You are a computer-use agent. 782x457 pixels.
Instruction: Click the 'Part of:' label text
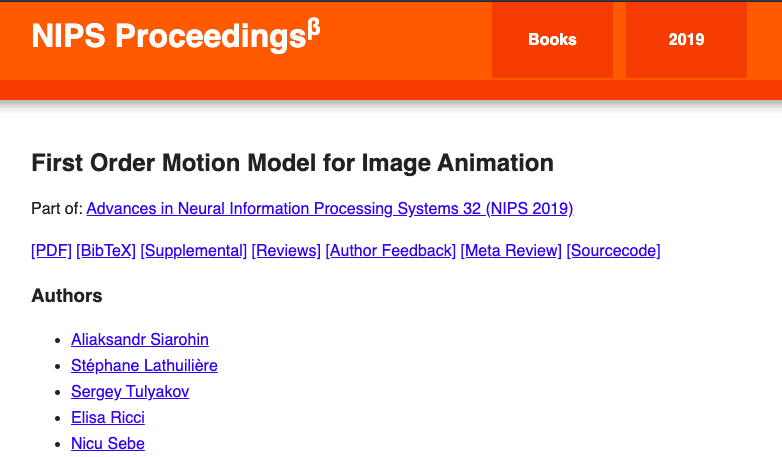tap(57, 209)
